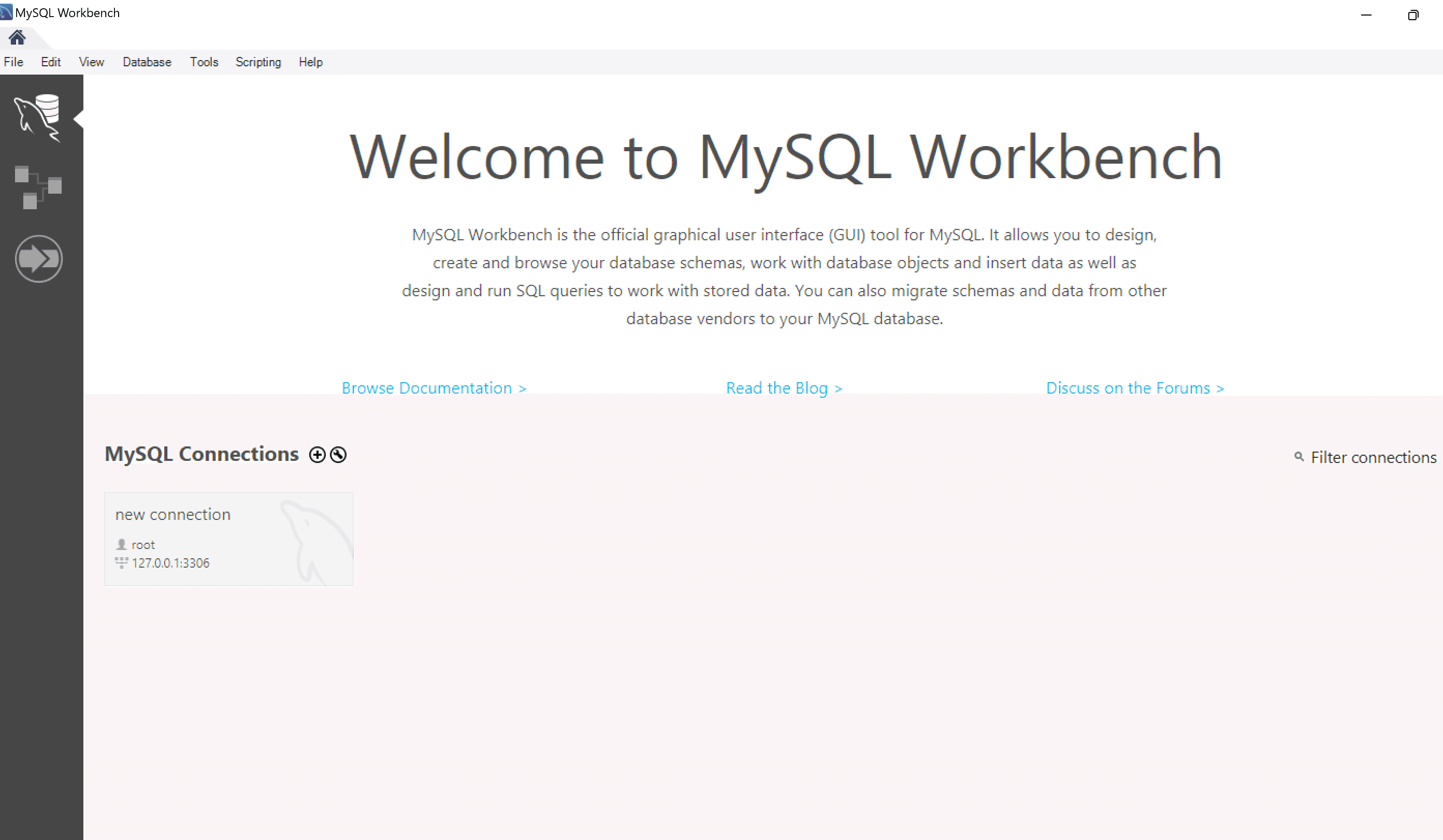Open the Help menu
The height and width of the screenshot is (840, 1443).
(310, 62)
